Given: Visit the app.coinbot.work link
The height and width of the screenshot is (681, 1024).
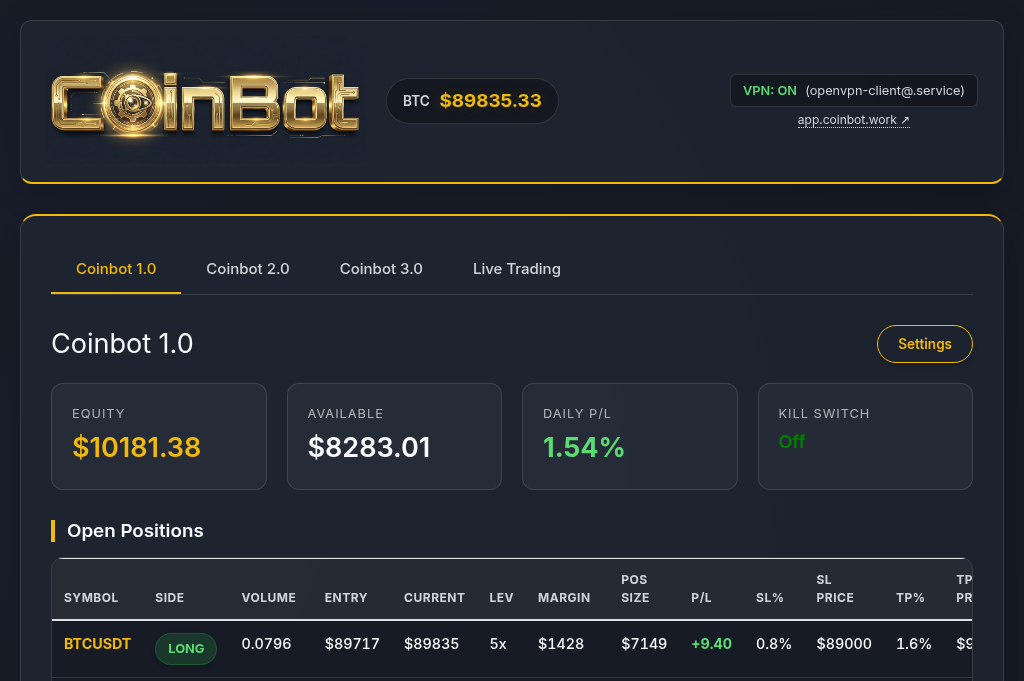Looking at the screenshot, I should coord(847,119).
